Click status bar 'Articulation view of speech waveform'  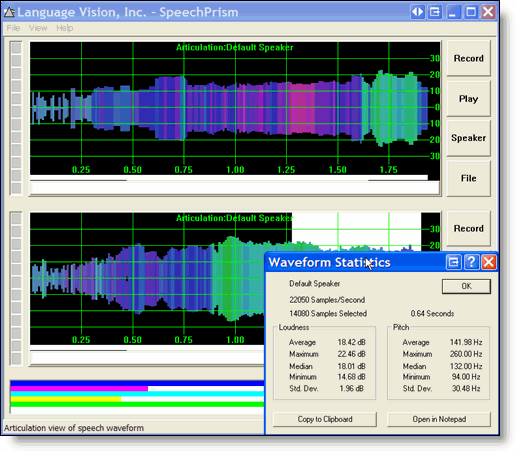[x=74, y=428]
